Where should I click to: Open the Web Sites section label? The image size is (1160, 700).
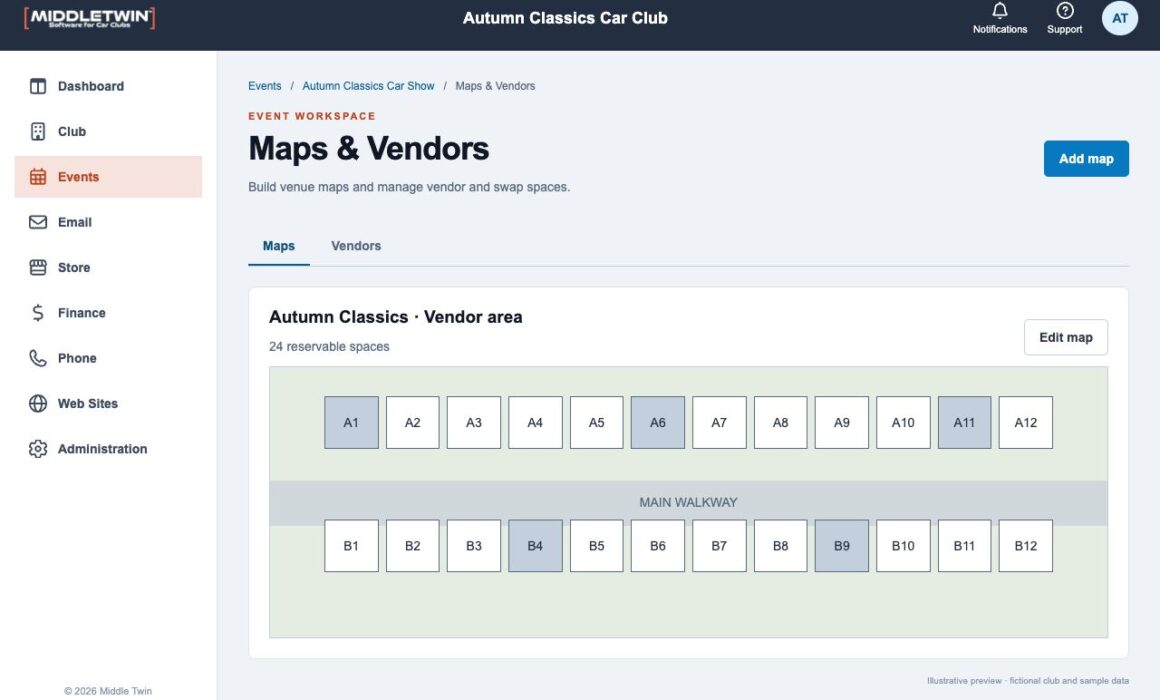(x=88, y=403)
